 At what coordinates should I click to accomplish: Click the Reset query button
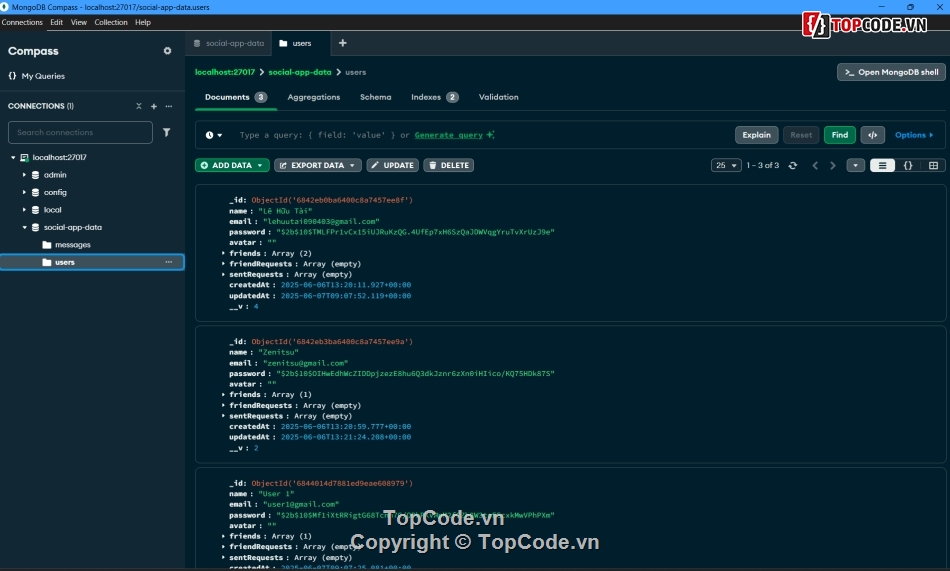(x=800, y=135)
